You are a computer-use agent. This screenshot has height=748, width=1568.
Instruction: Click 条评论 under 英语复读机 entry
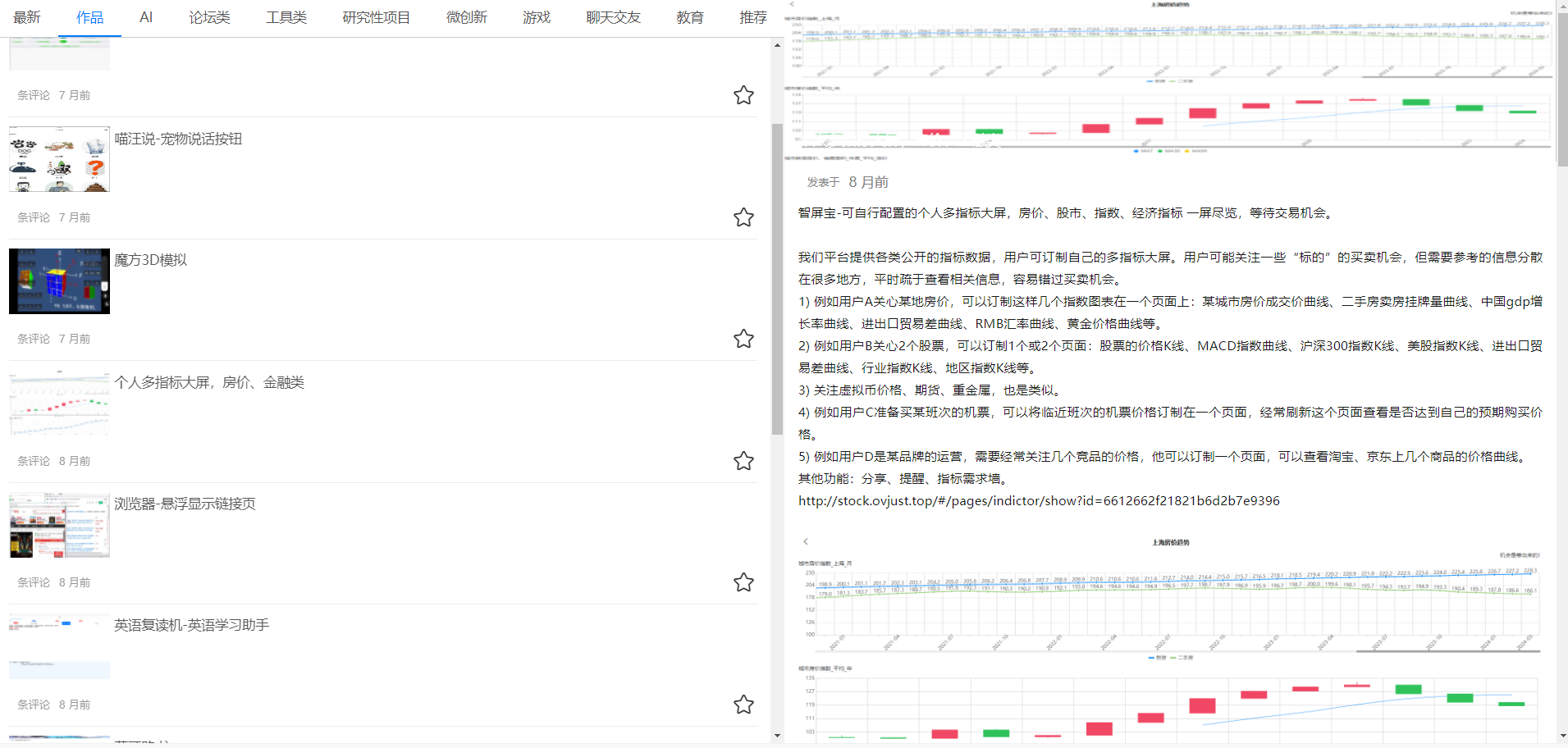point(34,705)
